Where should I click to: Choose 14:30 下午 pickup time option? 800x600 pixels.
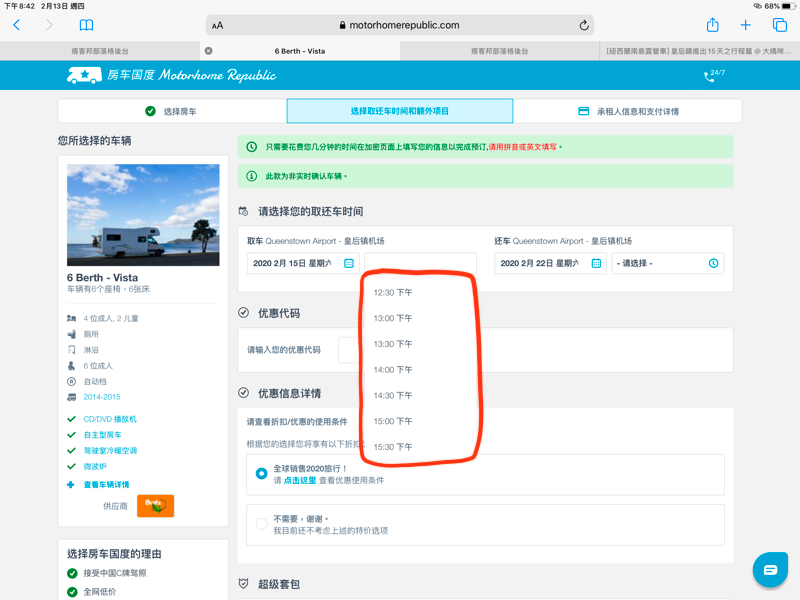coord(392,395)
